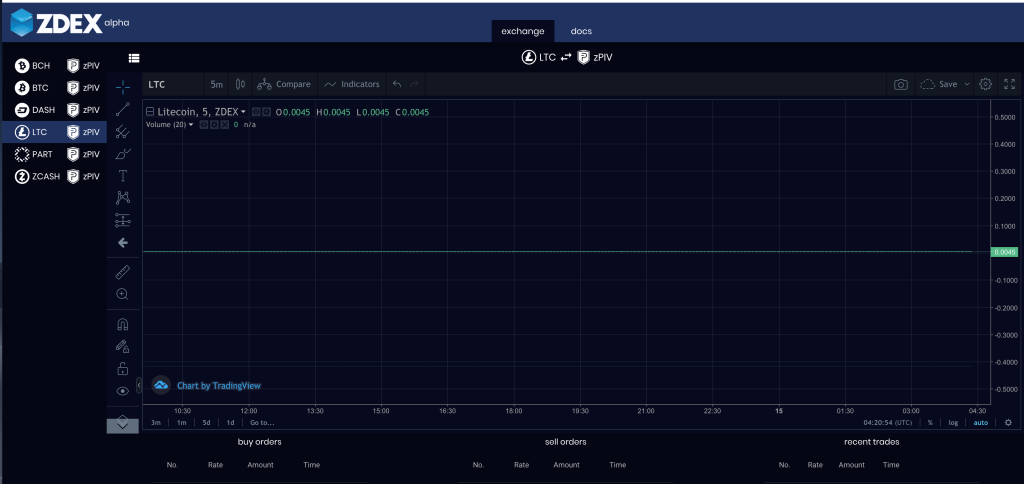Switch to the exchange tab
Viewport: 1024px width, 484px height.
coord(522,31)
